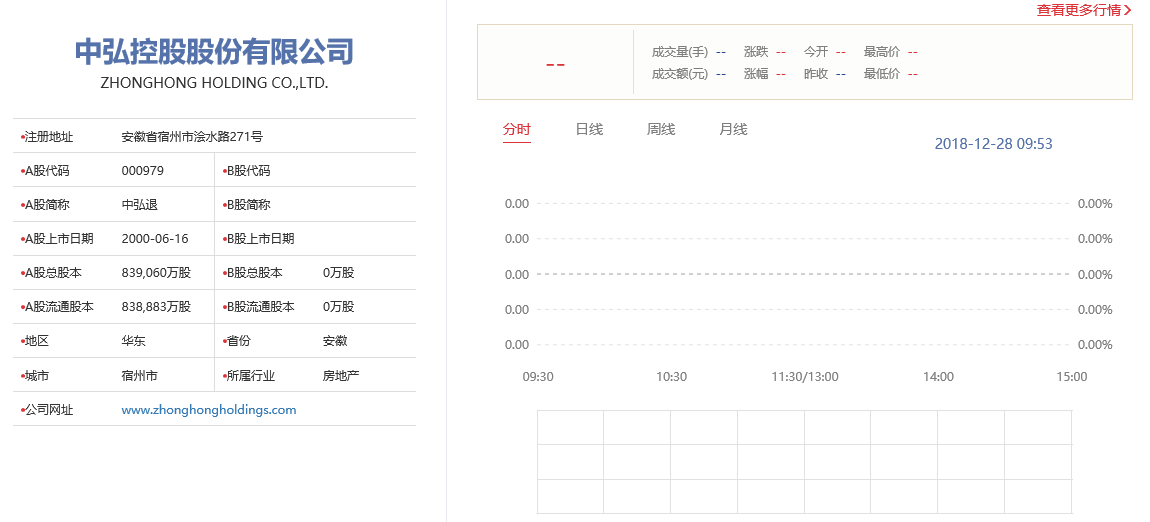Click the 11:30/13:00 time axis marker
This screenshot has height=522, width=1150.
(x=804, y=377)
